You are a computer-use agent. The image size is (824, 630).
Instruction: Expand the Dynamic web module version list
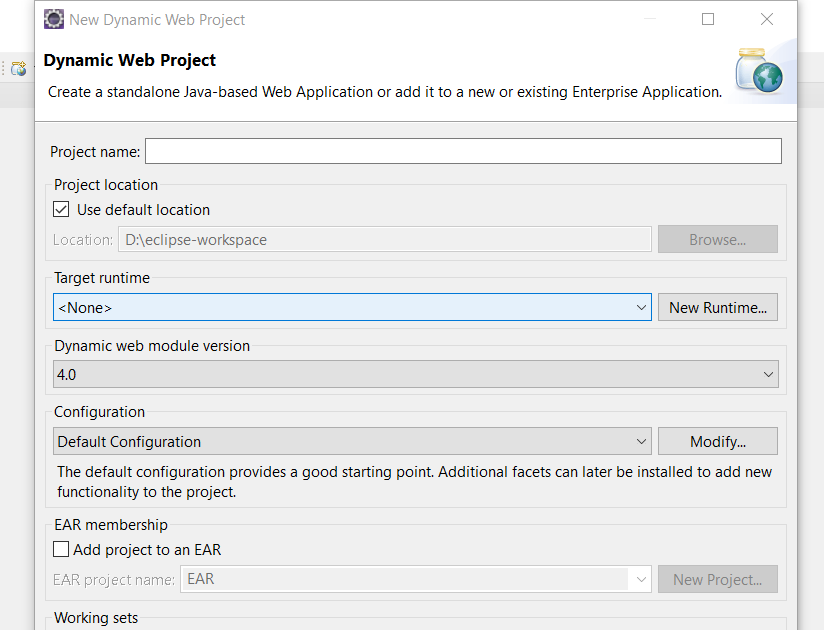click(769, 373)
